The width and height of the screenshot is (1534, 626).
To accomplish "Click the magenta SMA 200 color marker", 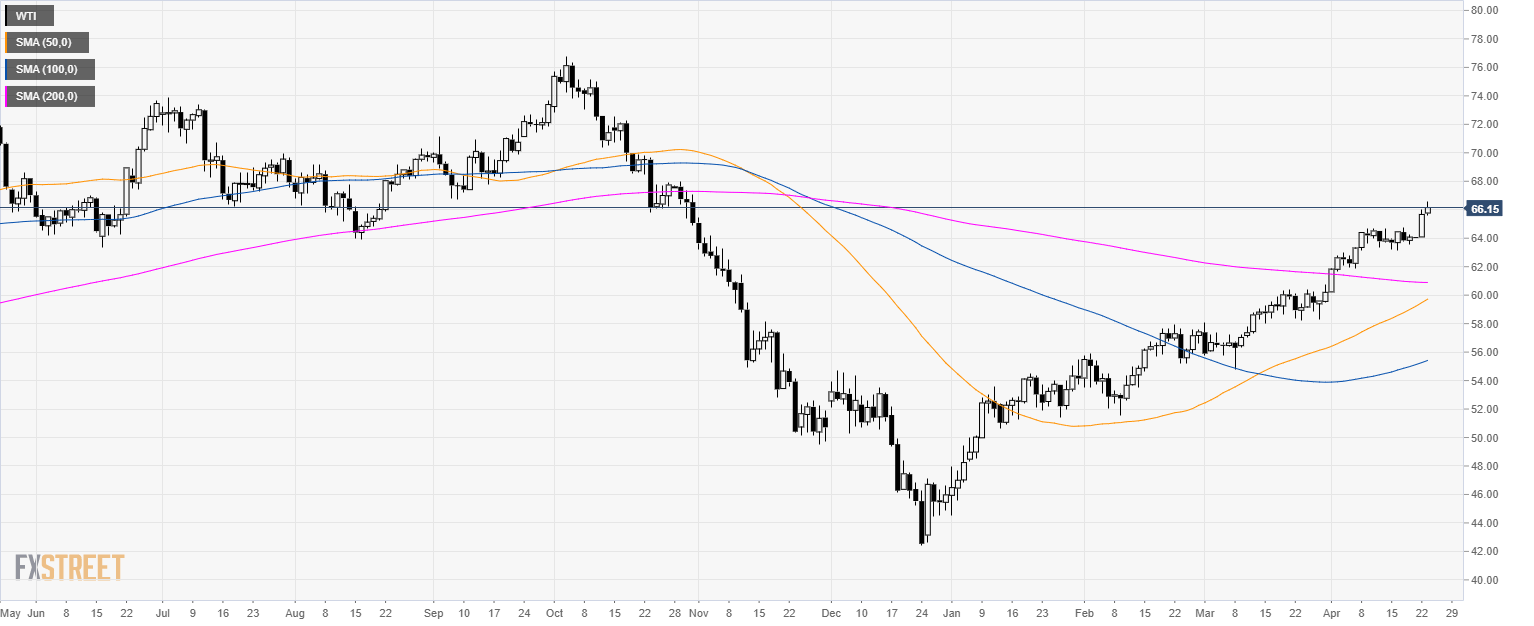I will pos(6,97).
